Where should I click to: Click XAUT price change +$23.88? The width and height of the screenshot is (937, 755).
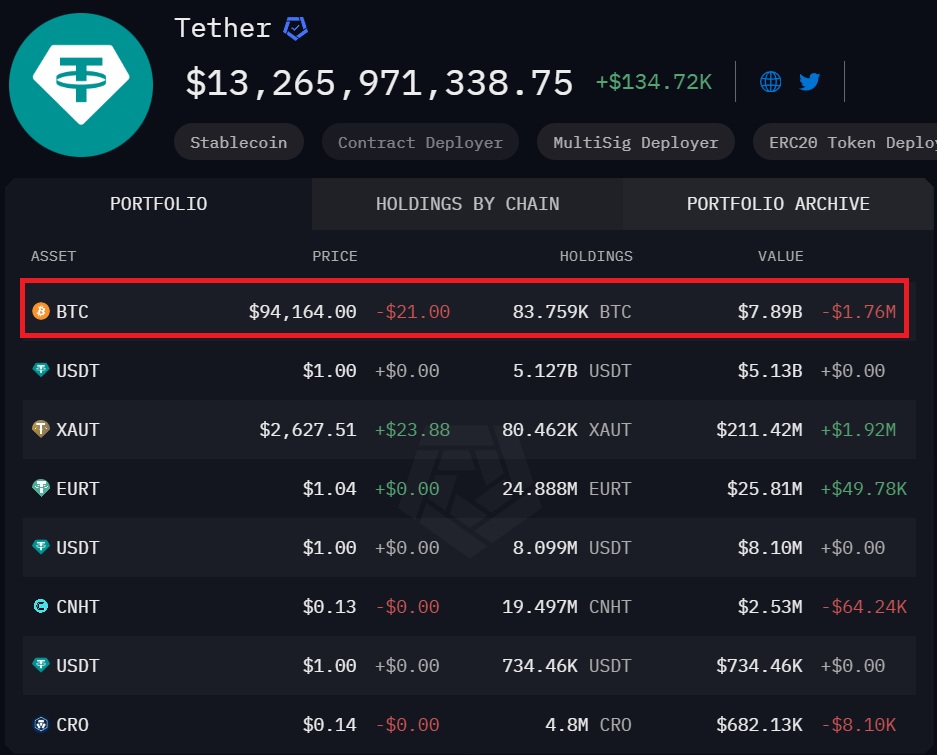pyautogui.click(x=412, y=430)
